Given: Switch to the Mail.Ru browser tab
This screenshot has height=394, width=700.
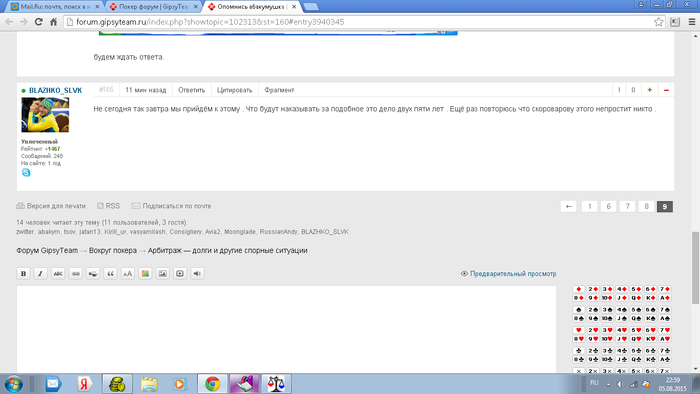Looking at the screenshot, I should 56,7.
